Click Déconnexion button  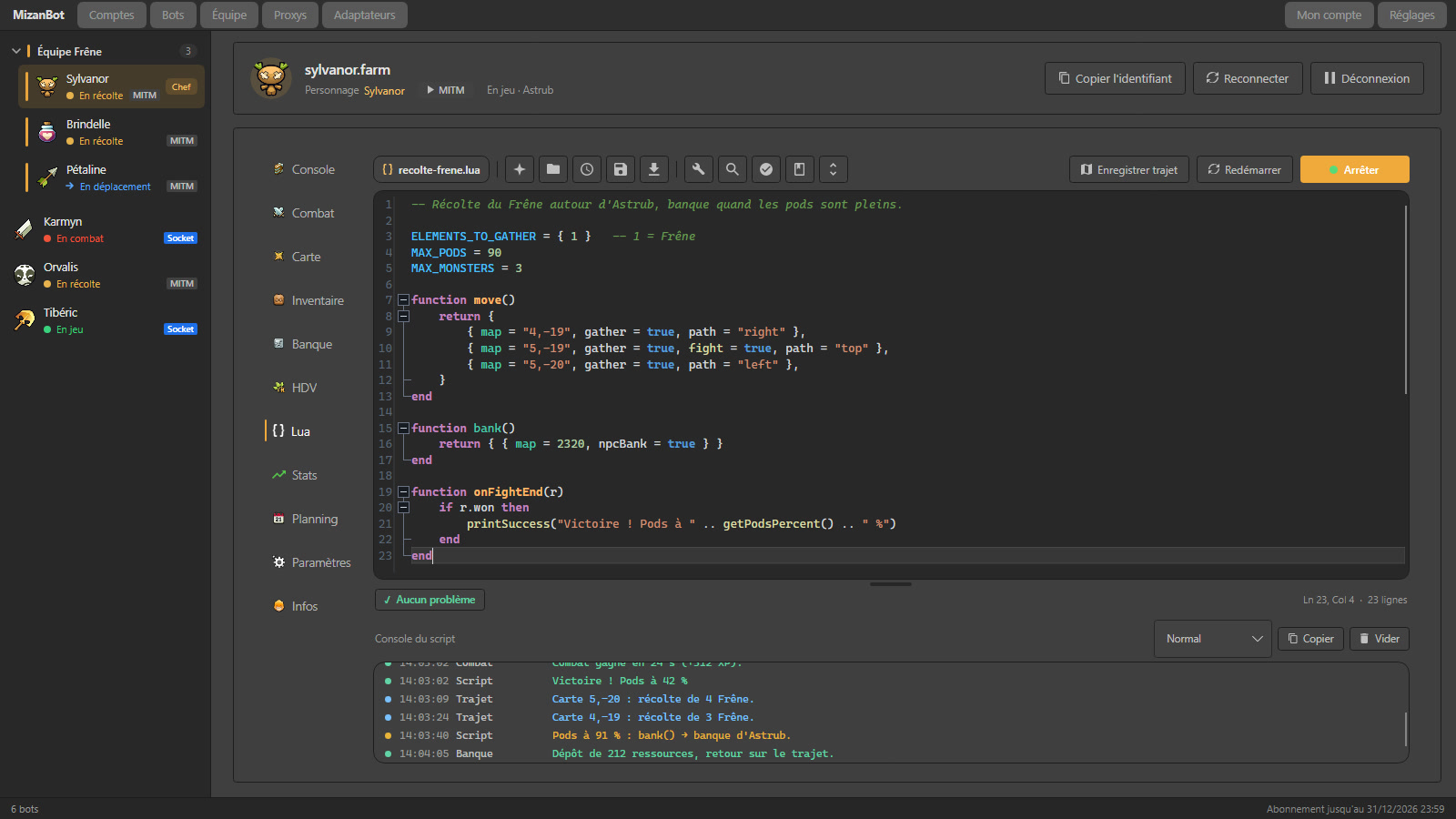(x=1367, y=78)
